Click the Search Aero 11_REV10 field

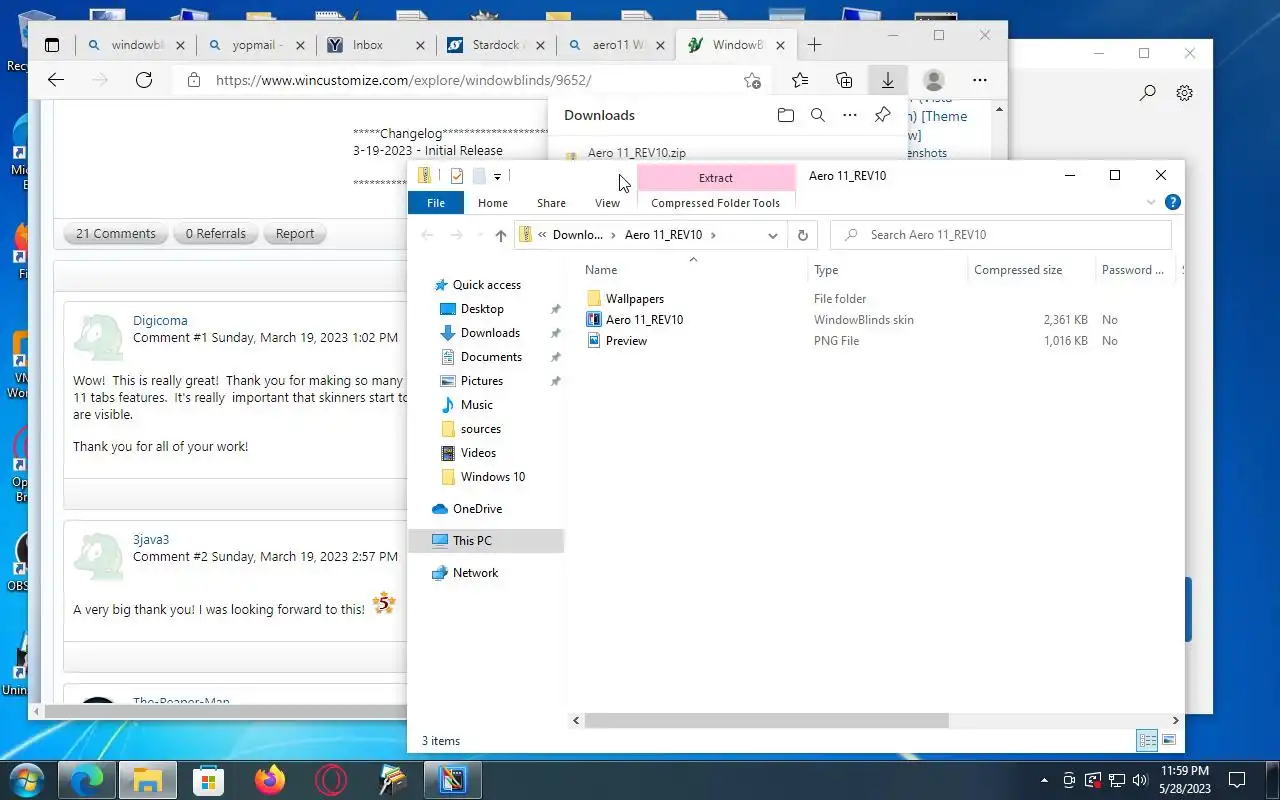tap(1000, 235)
